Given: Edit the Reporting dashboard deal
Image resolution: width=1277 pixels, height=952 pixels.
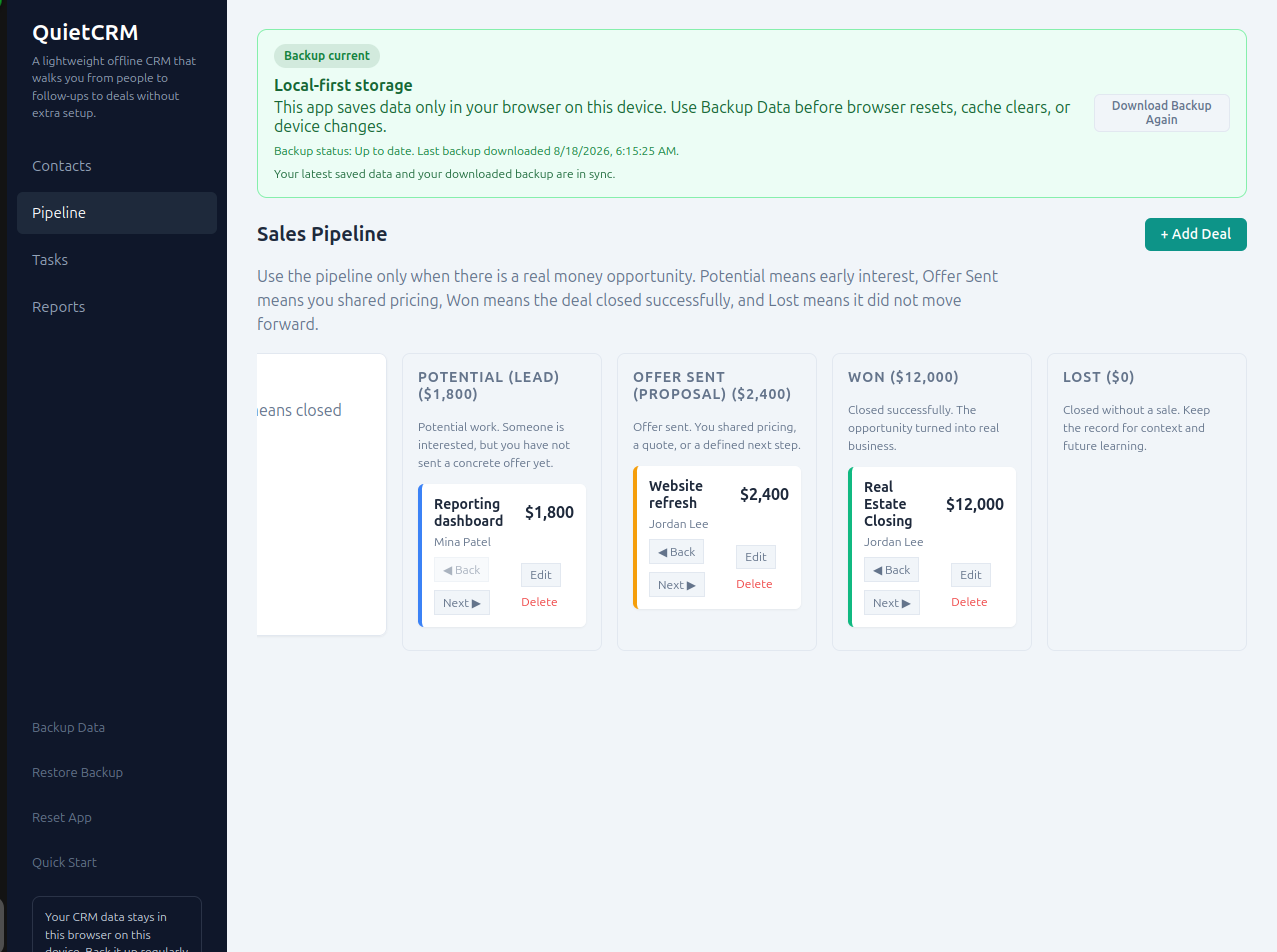Looking at the screenshot, I should point(541,575).
